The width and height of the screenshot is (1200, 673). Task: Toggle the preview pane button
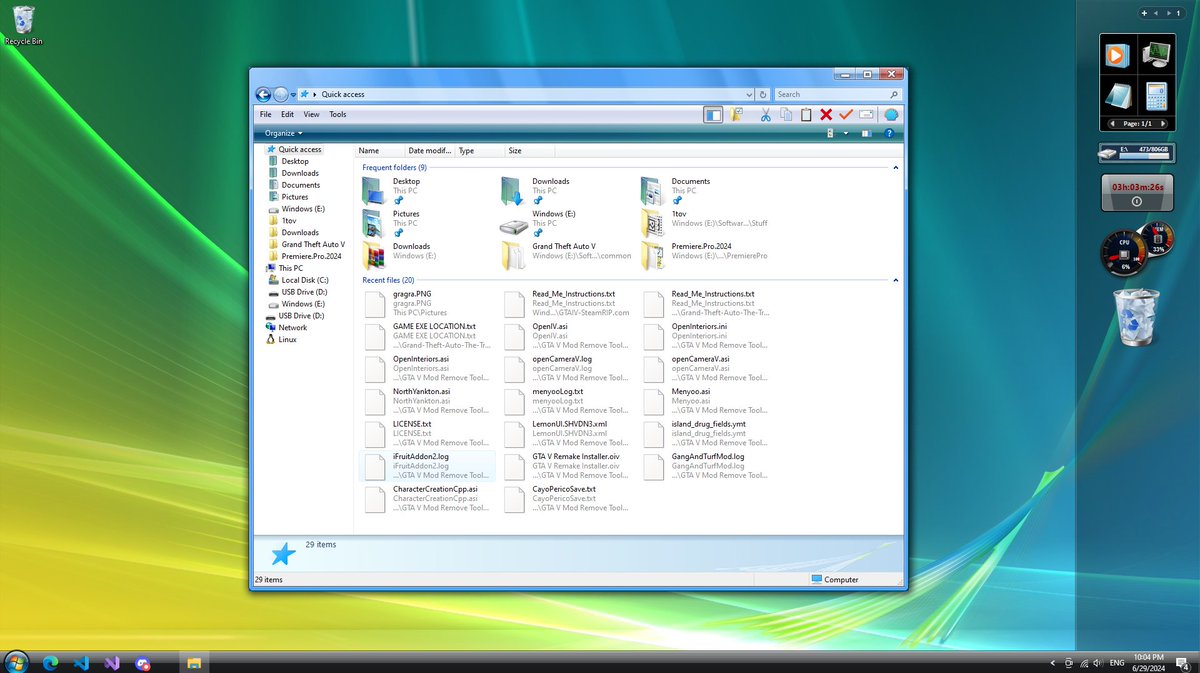(866, 133)
